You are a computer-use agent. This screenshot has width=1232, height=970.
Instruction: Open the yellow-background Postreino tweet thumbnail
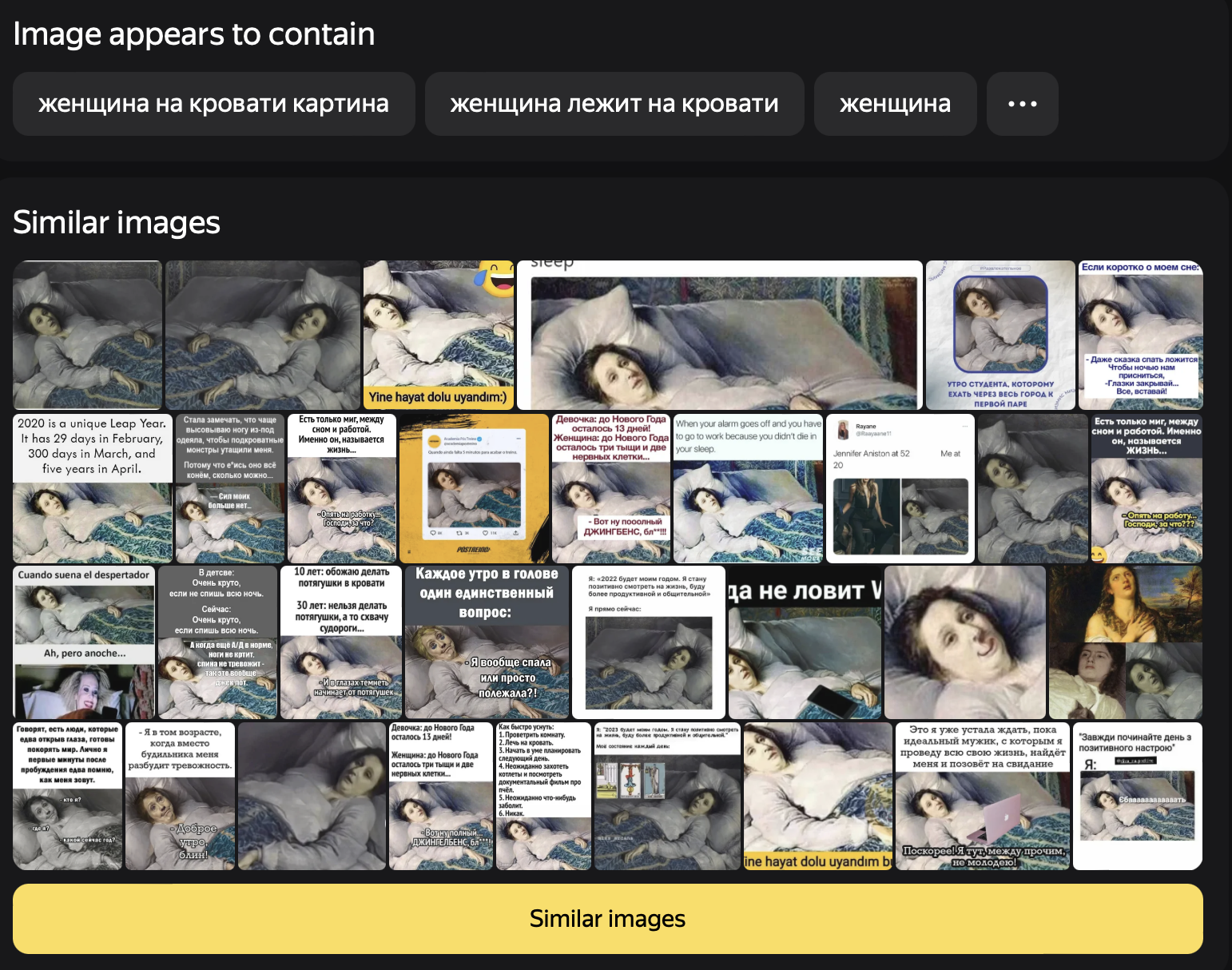[474, 488]
